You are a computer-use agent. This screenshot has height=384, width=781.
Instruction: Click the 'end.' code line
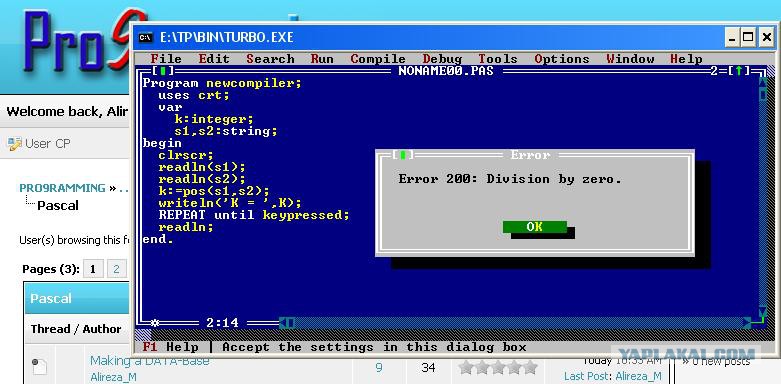coord(158,240)
